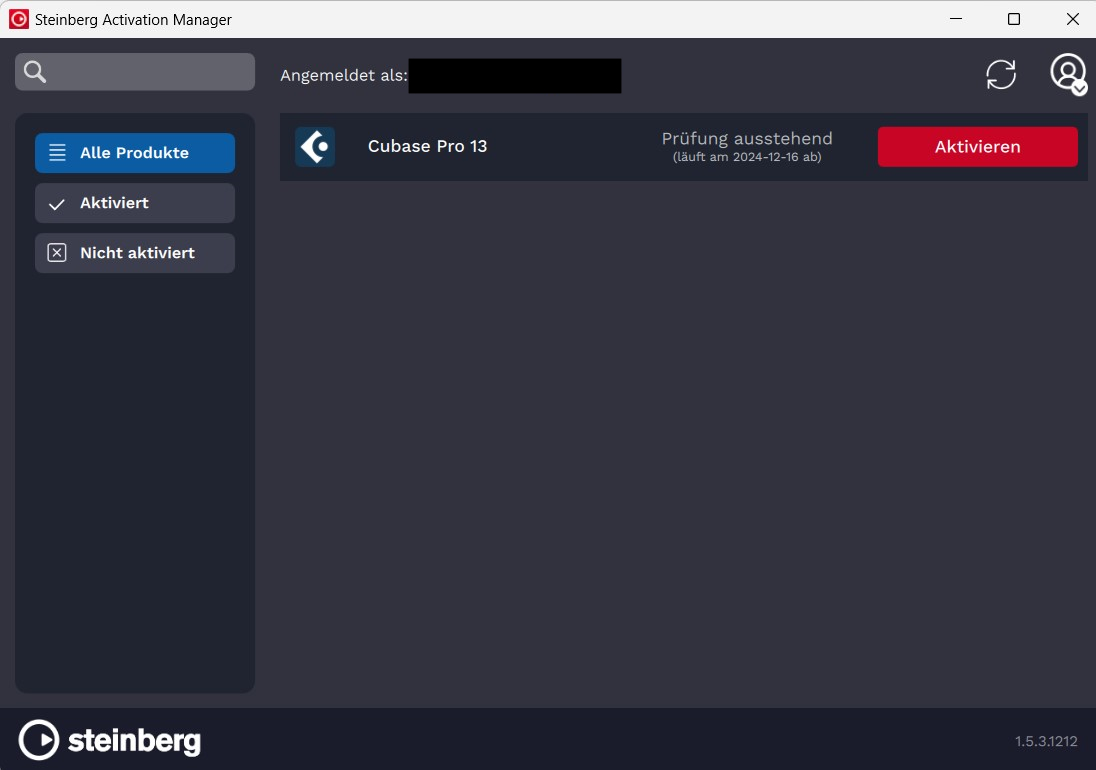
Task: Select the Alle Produkte filter
Action: (x=135, y=153)
